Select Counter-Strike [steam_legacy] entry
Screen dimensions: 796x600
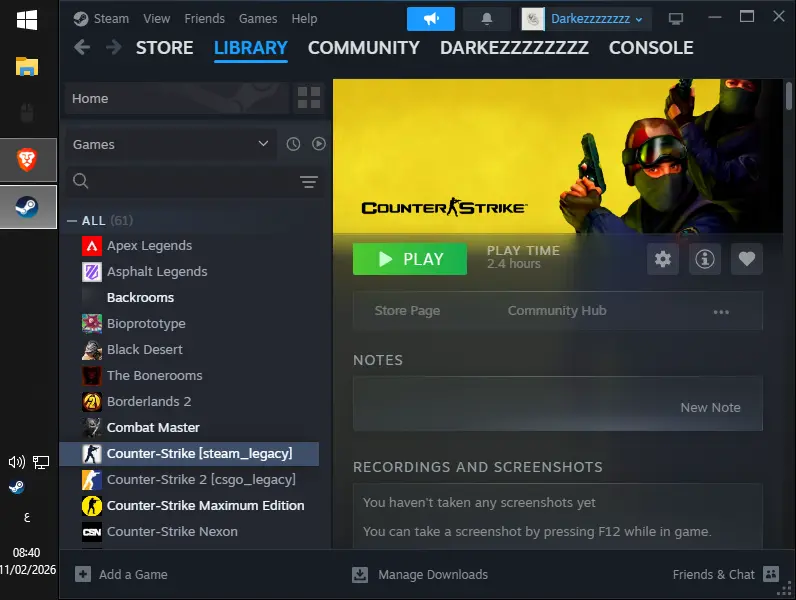coord(189,453)
